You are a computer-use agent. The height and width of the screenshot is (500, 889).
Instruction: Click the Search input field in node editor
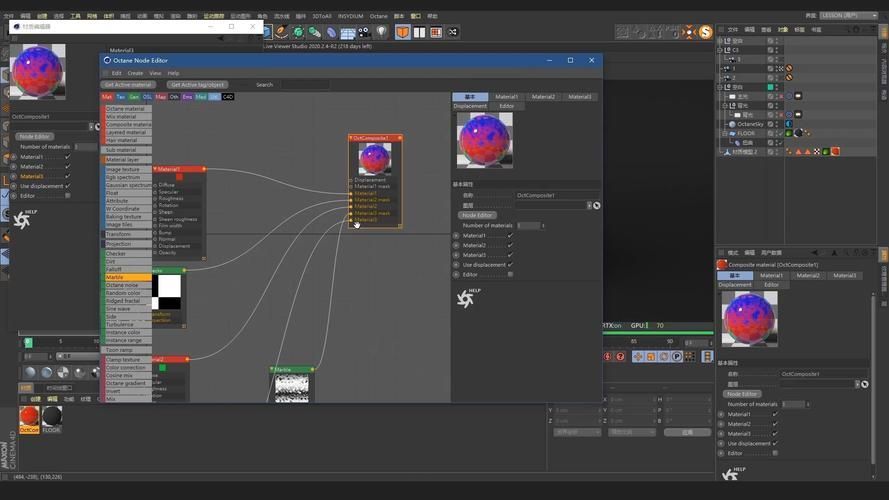[x=305, y=84]
